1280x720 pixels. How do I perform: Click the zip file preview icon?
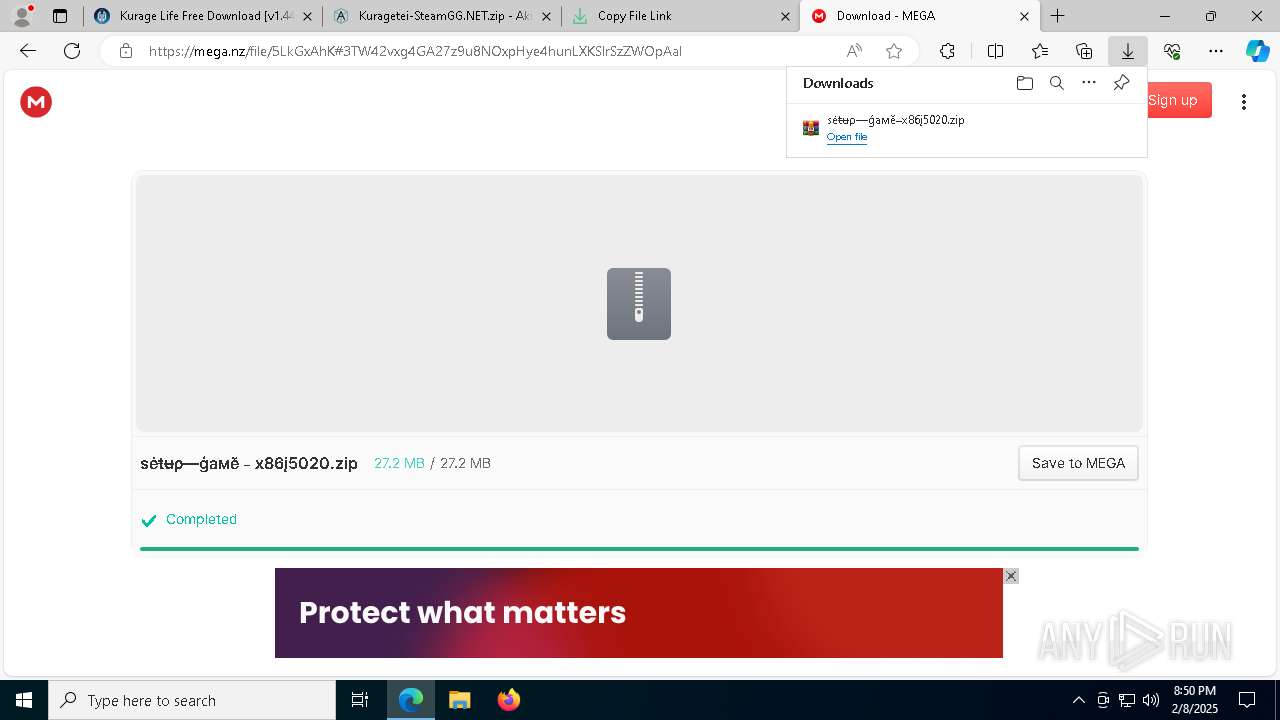(639, 304)
